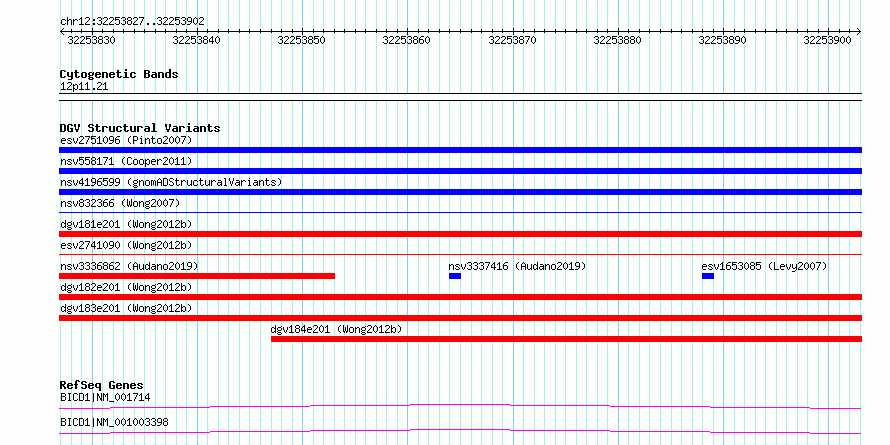Click nsv832366 (Wong2007) label
The height and width of the screenshot is (445, 890).
120,203
